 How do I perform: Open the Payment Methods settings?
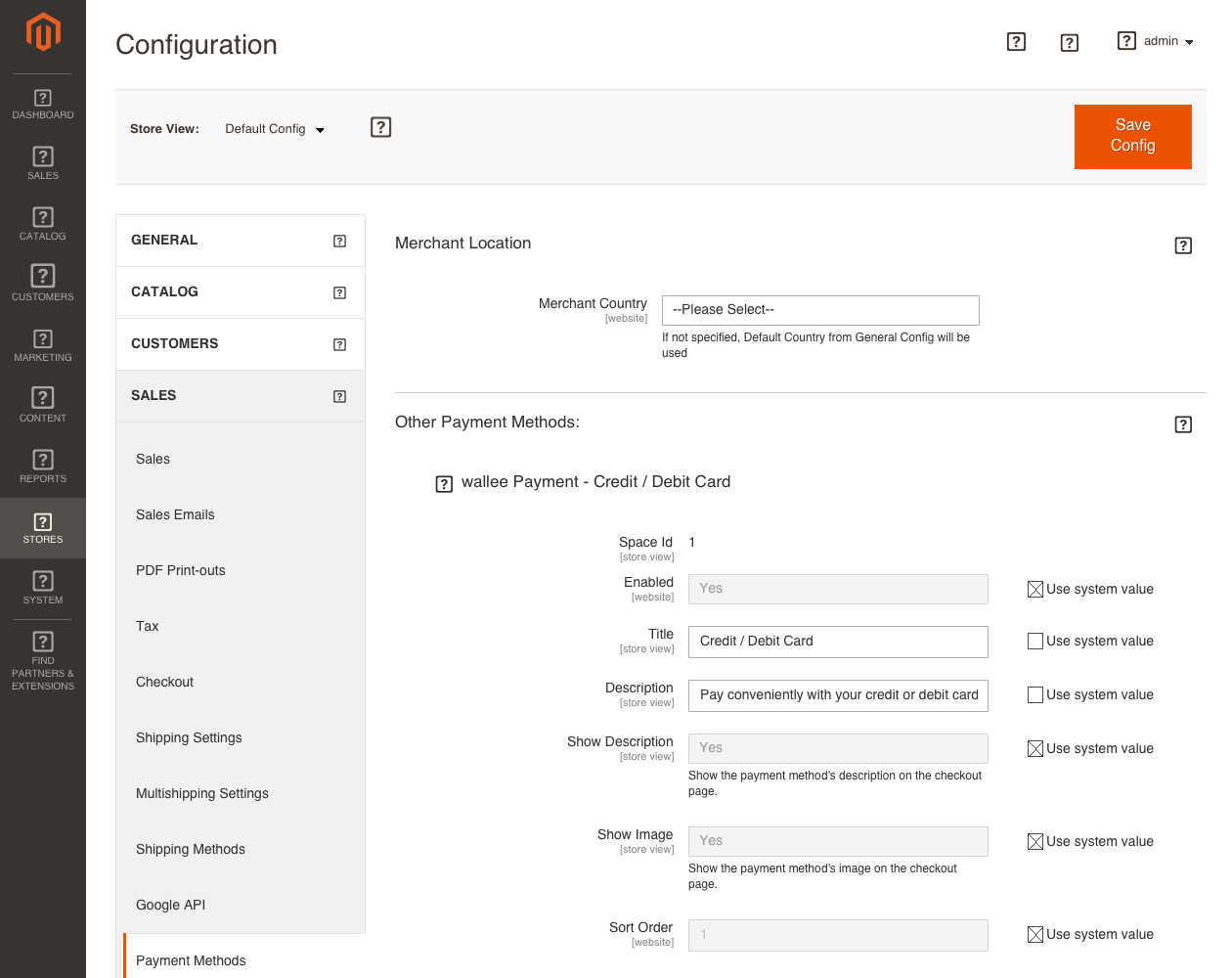pos(191,960)
